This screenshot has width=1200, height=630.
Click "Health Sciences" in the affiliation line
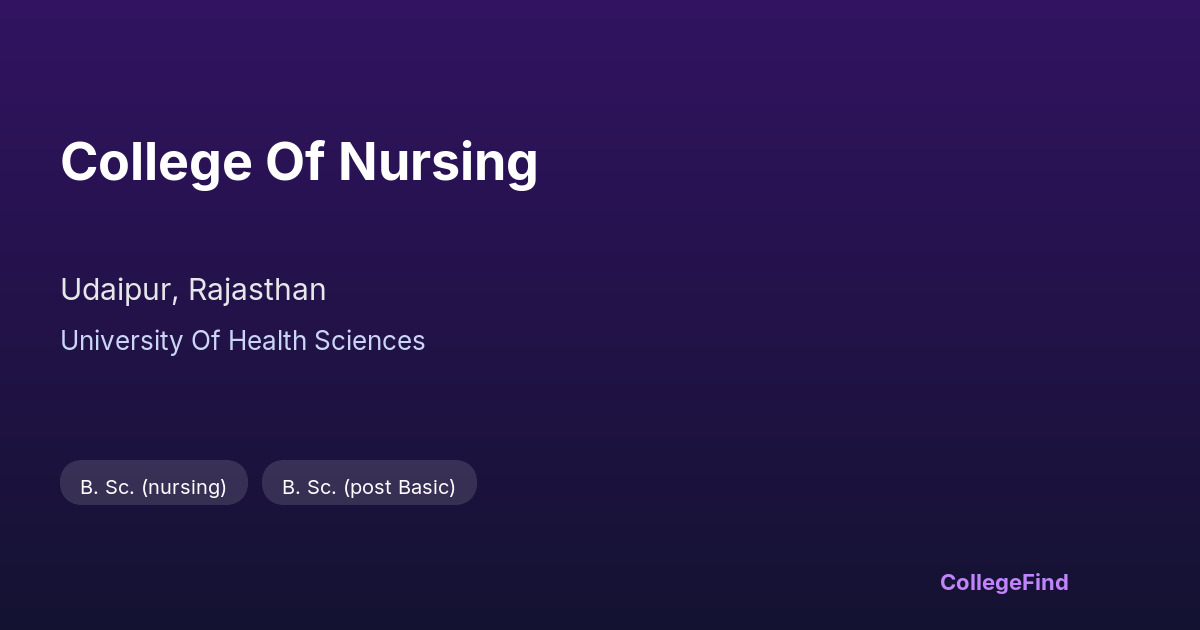point(338,341)
